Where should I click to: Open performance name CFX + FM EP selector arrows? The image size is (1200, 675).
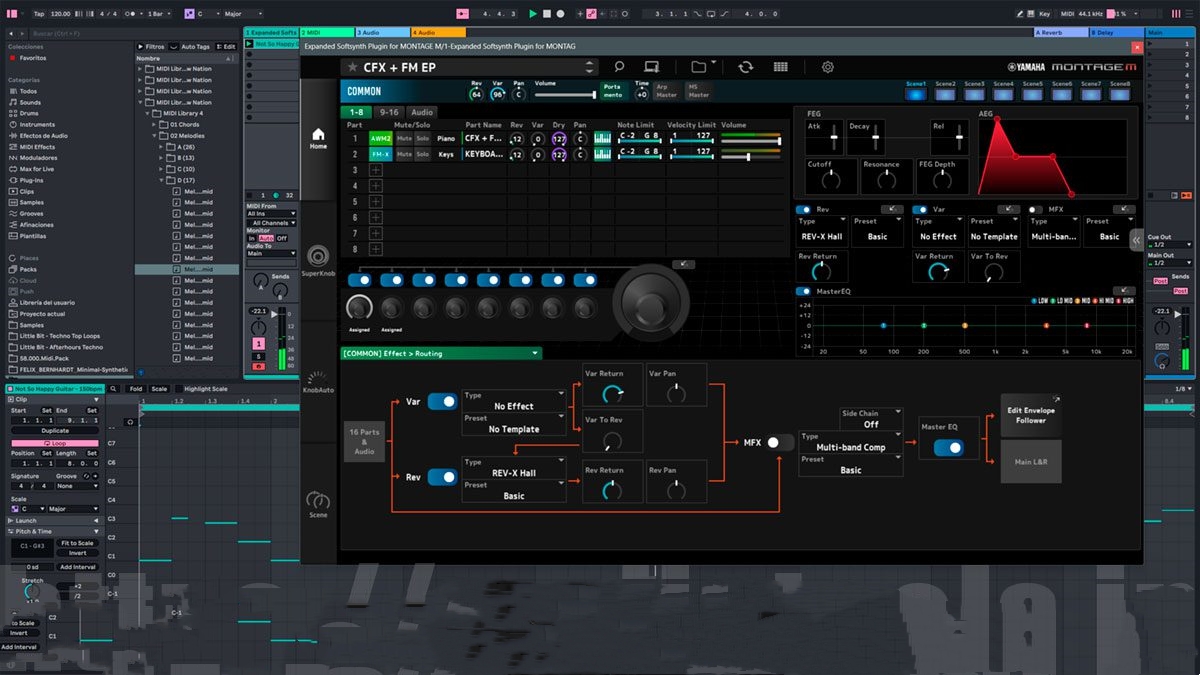590,67
